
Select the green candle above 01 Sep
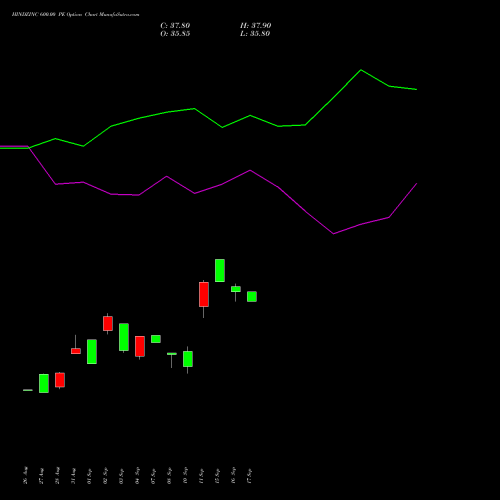pyautogui.click(x=92, y=352)
